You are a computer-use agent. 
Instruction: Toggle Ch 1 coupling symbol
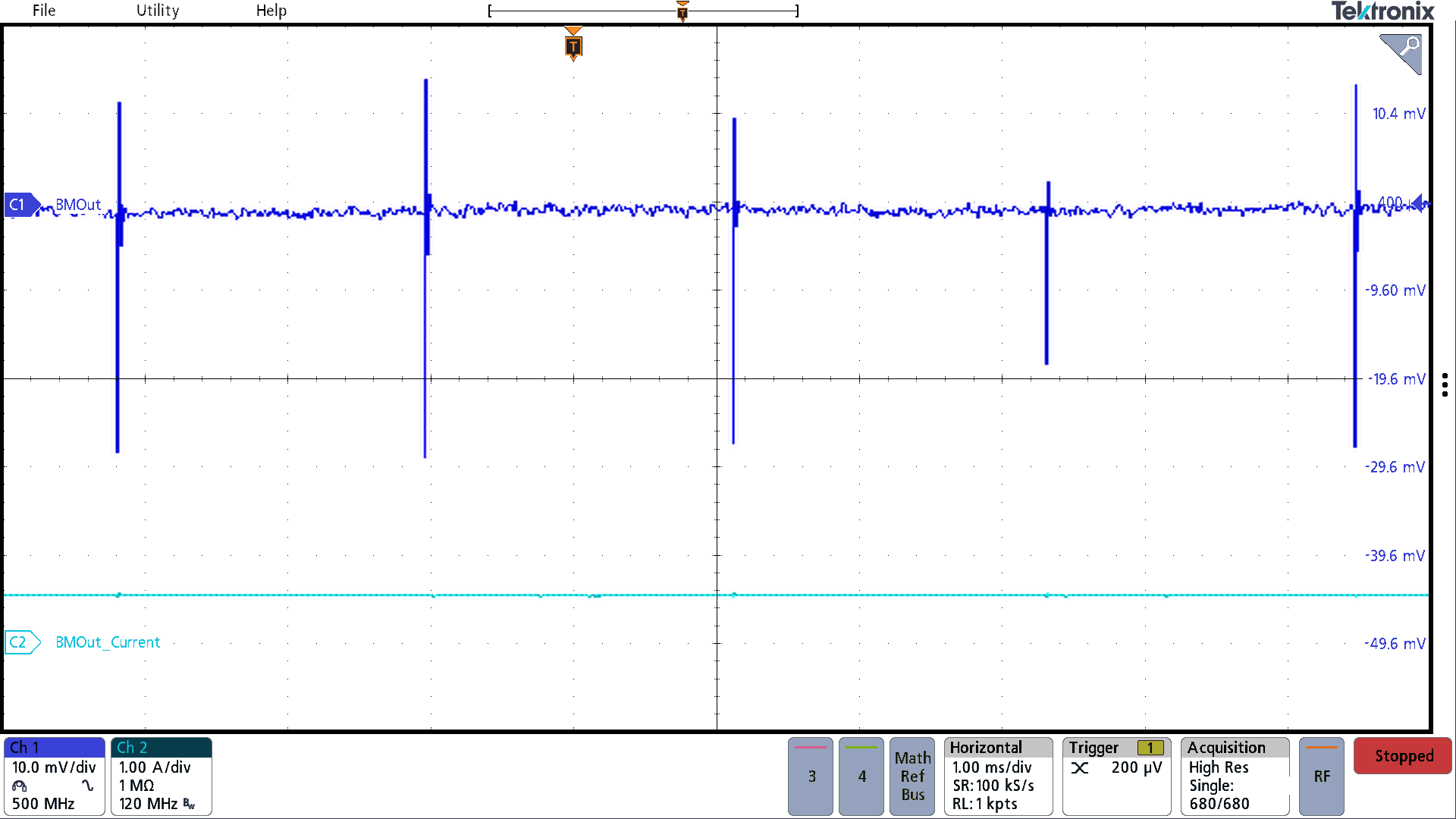89,786
